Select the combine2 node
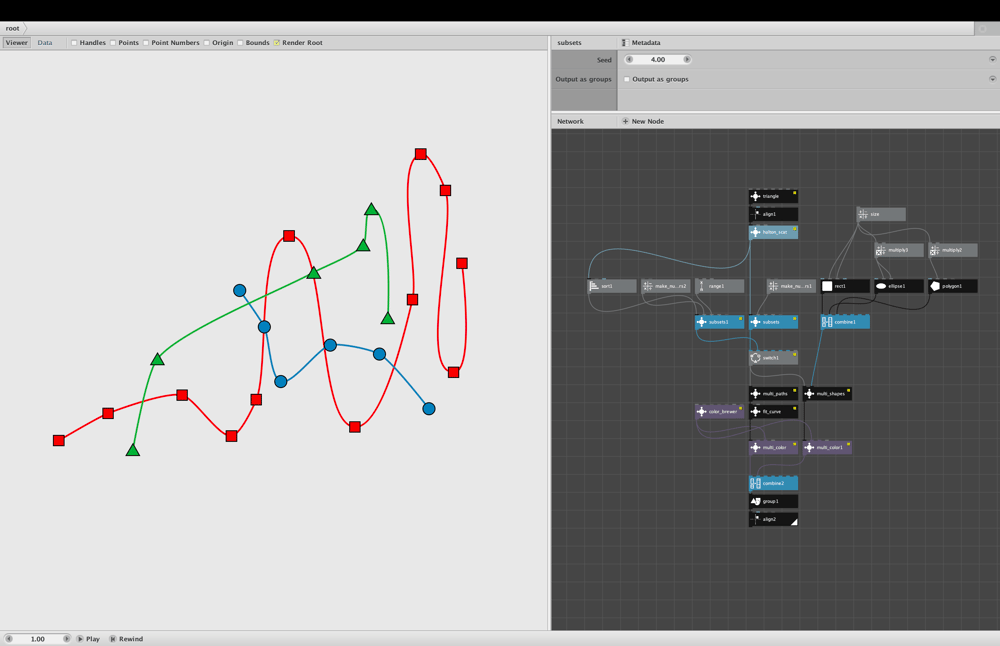 pyautogui.click(x=773, y=483)
